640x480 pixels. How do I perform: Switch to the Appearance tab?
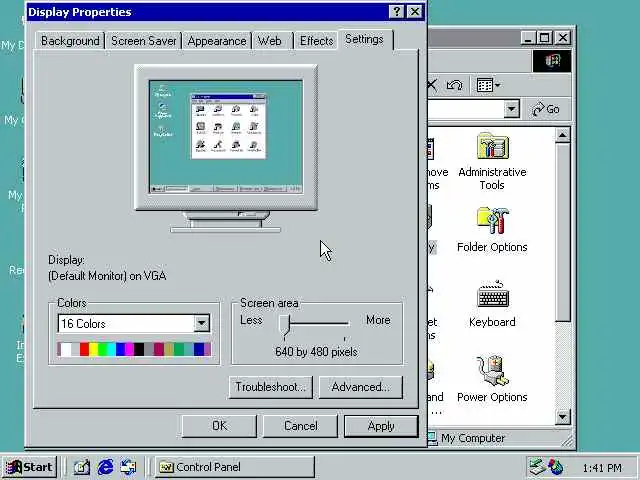point(217,41)
